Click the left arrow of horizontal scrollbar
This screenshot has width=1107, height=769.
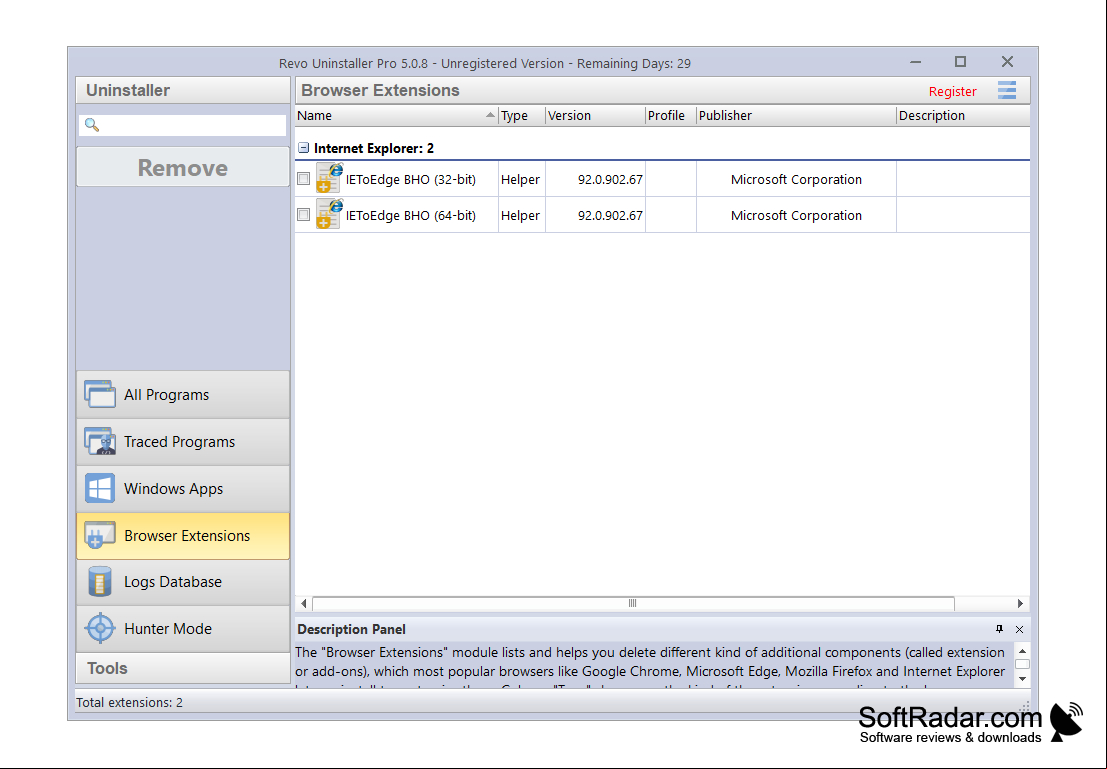(304, 603)
